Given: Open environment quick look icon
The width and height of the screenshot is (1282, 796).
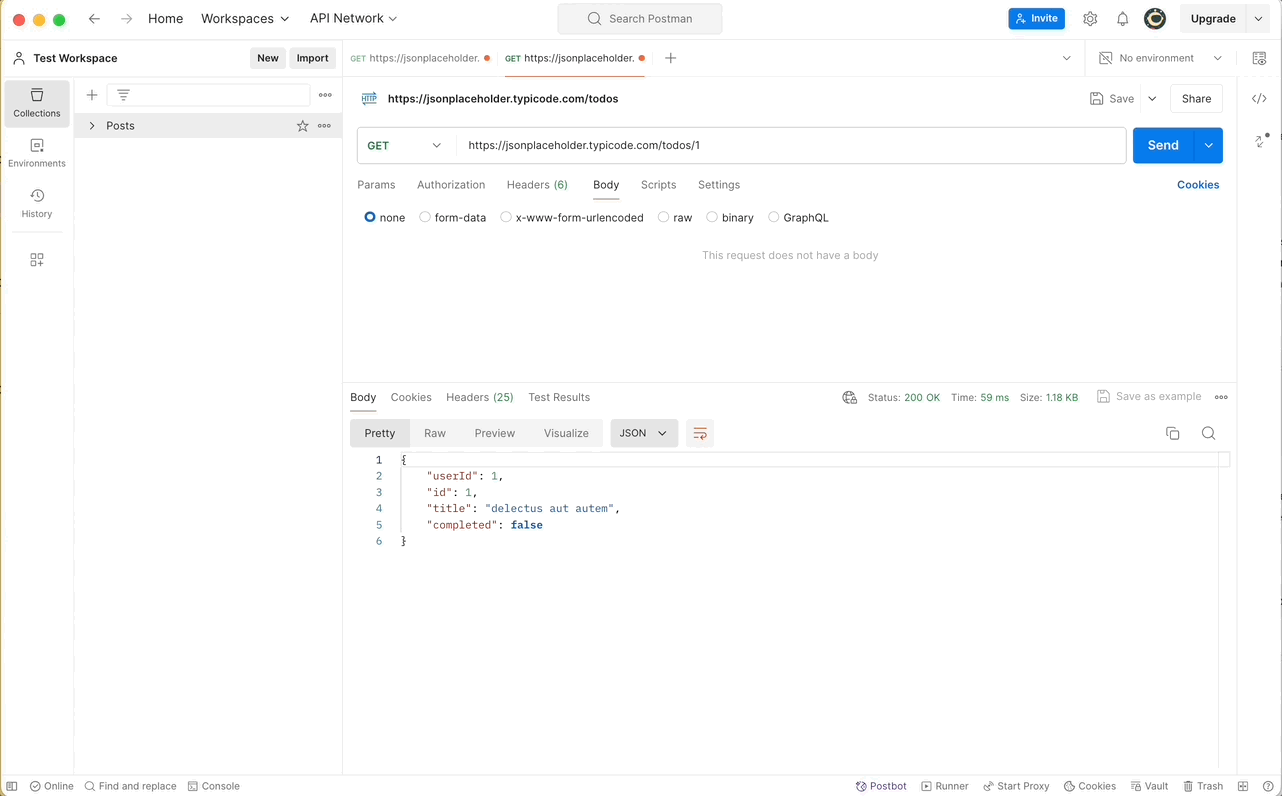Looking at the screenshot, I should pyautogui.click(x=1259, y=58).
